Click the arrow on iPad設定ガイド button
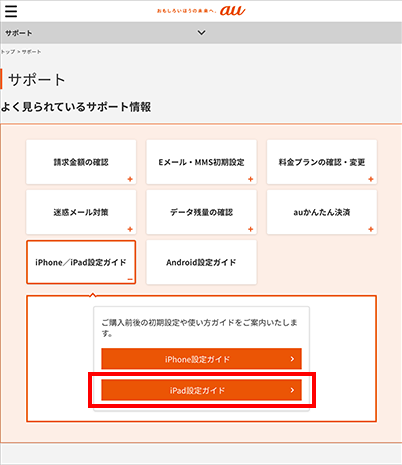The image size is (402, 465). pos(292,390)
